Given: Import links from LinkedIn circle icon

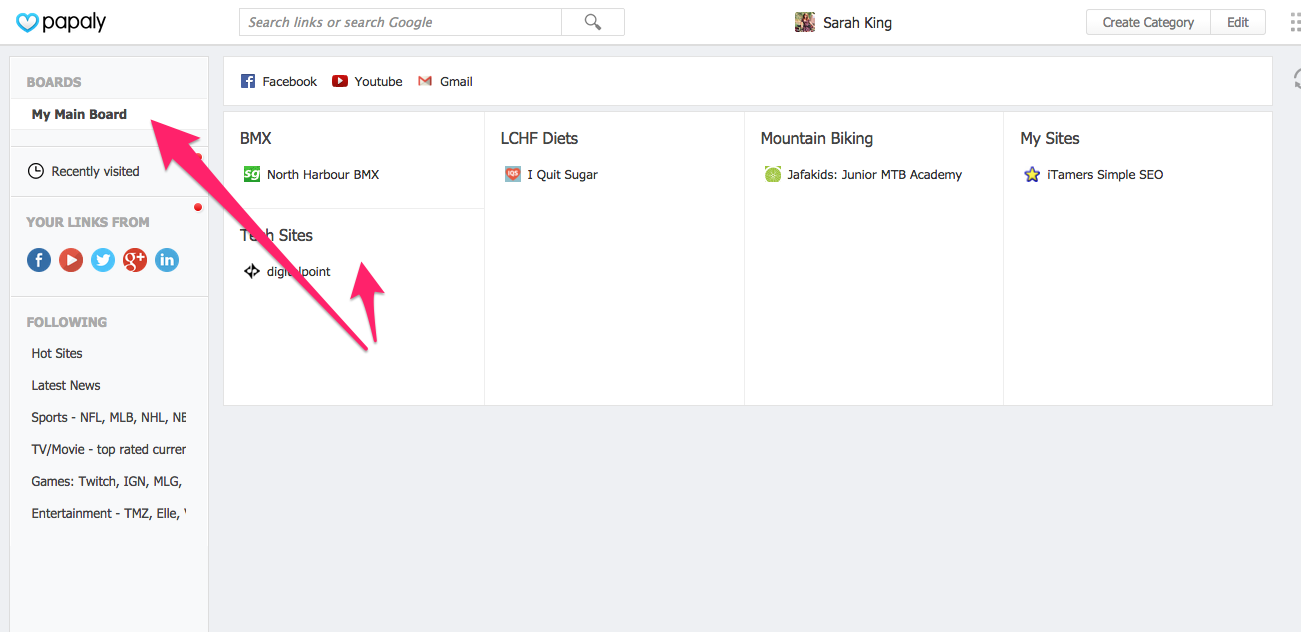Looking at the screenshot, I should tap(167, 260).
